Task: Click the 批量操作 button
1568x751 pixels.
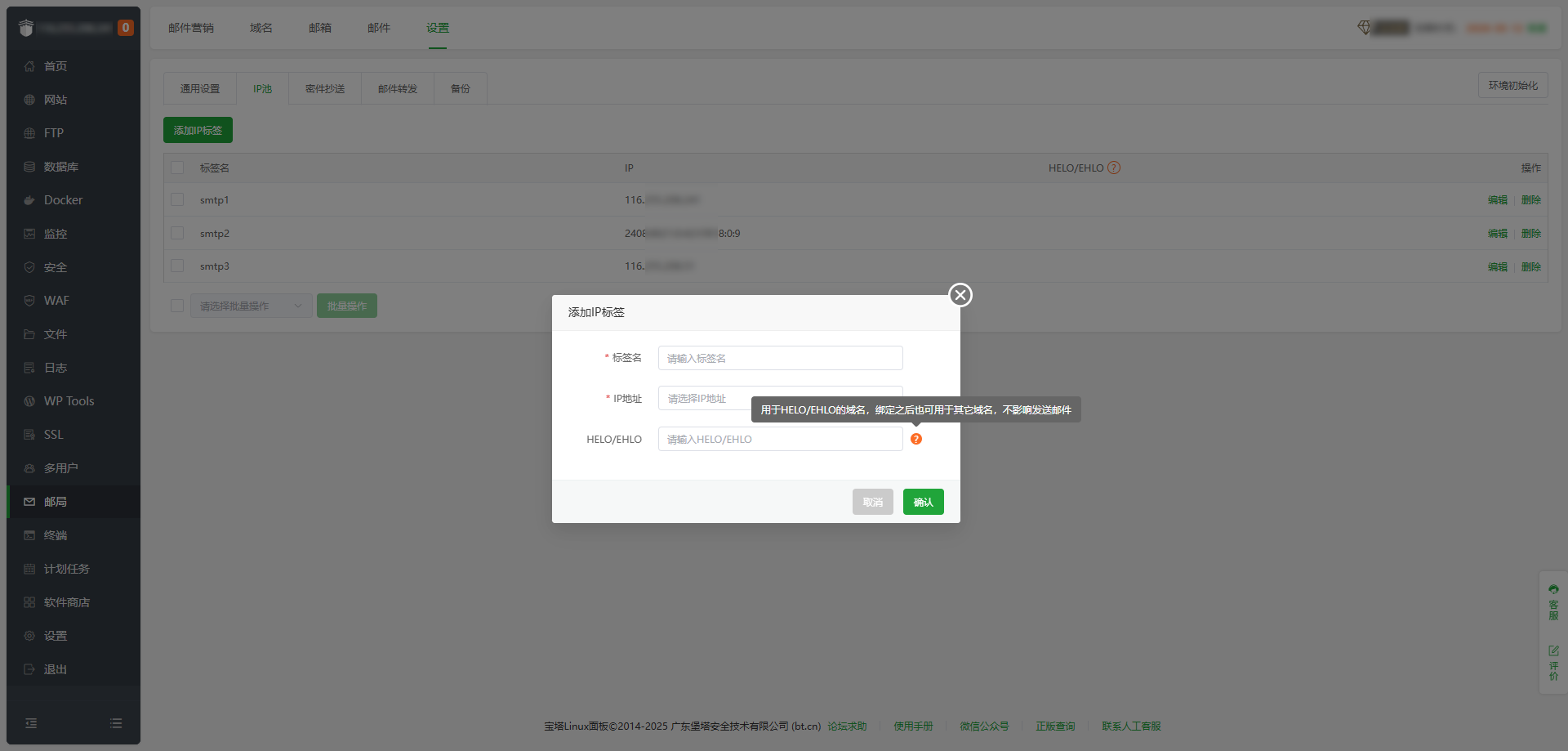Action: pos(347,306)
